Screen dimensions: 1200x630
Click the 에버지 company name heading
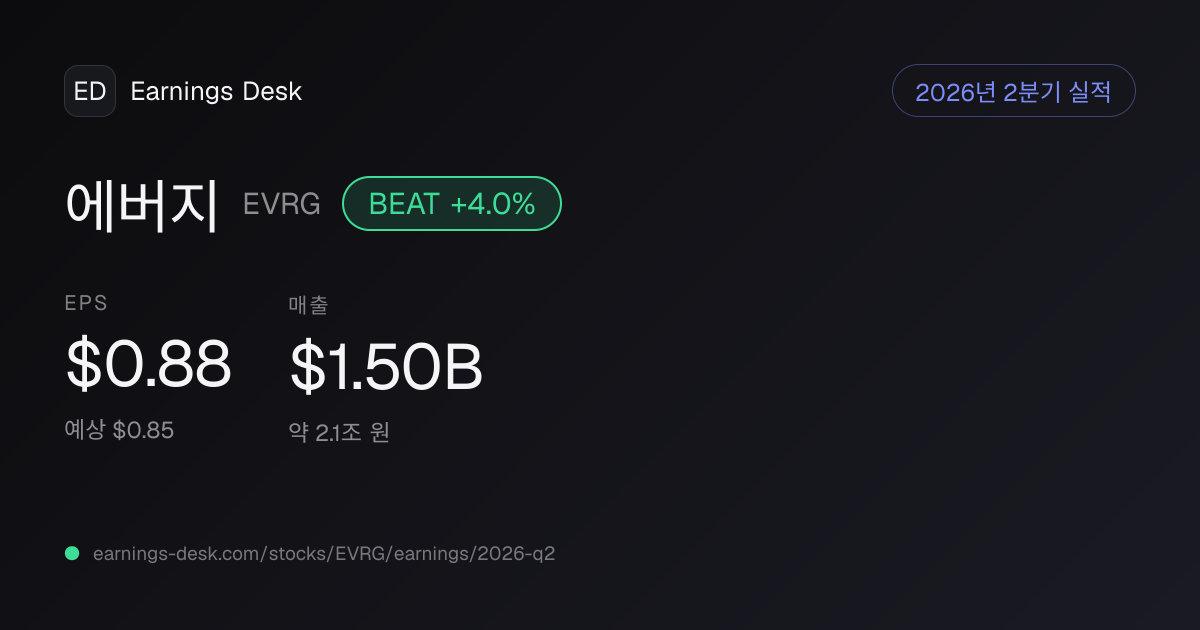[142, 204]
